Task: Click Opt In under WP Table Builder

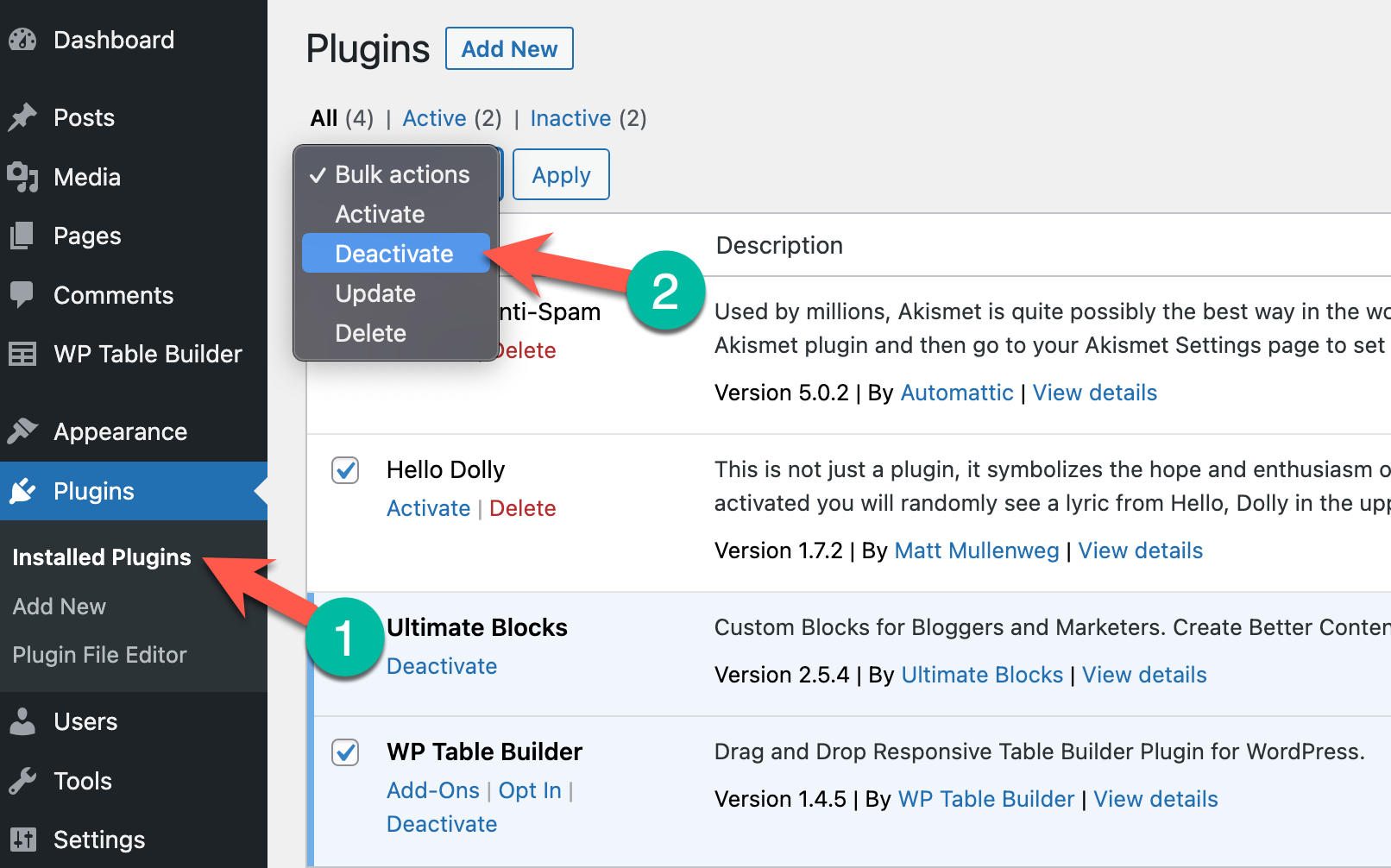Action: click(530, 790)
